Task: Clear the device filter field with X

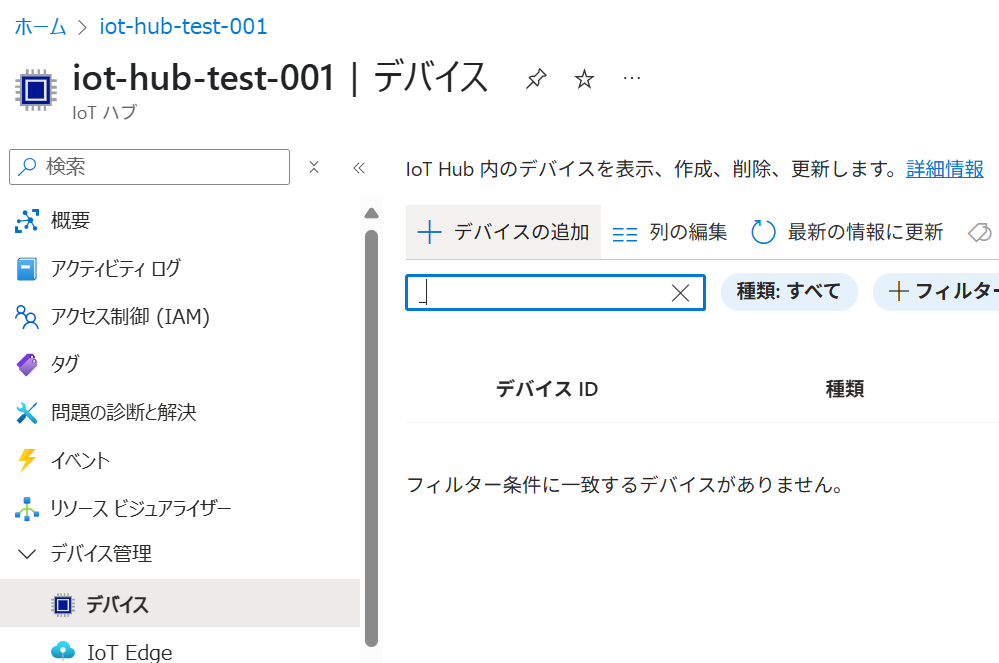Action: point(680,293)
